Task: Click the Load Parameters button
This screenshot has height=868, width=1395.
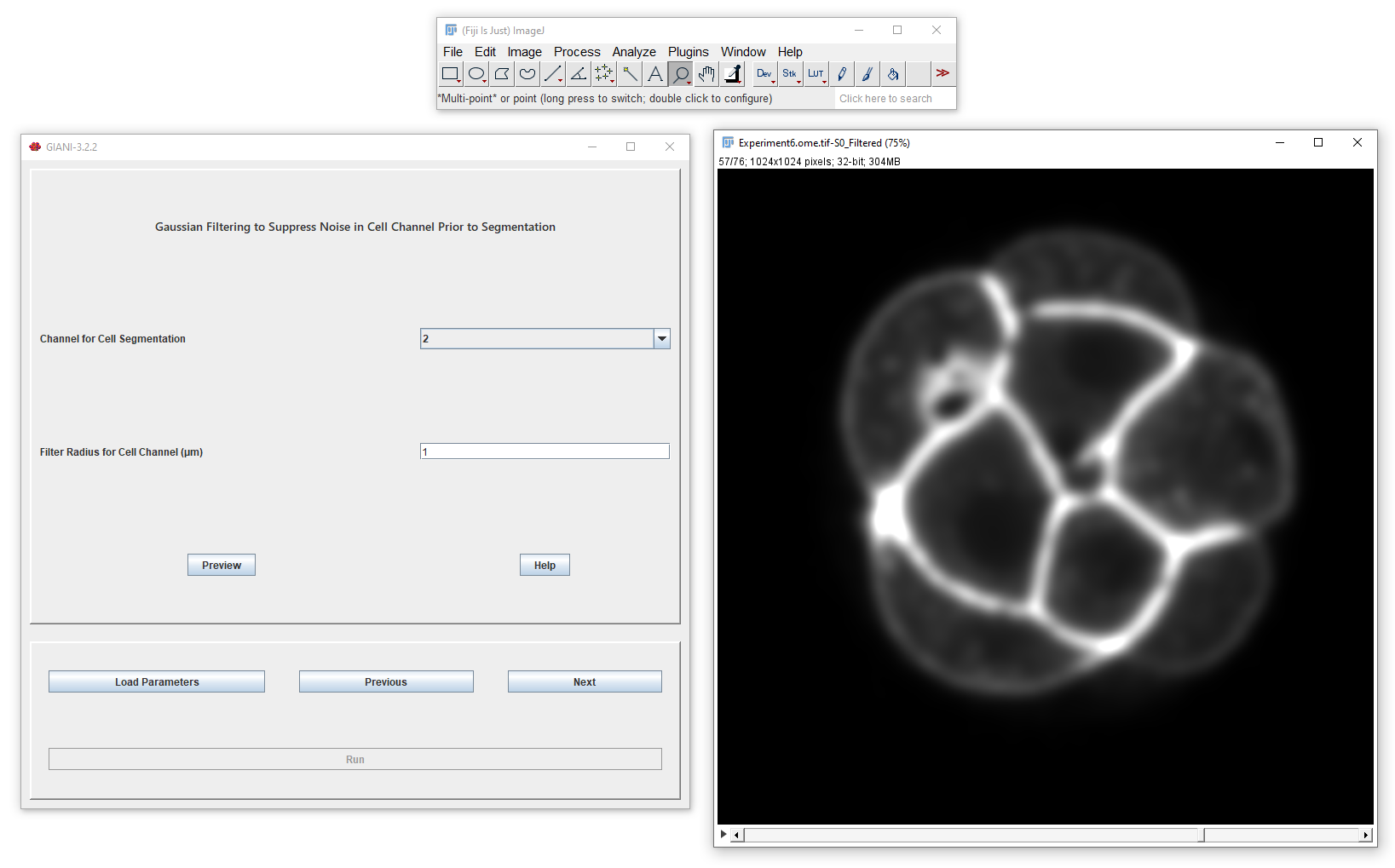Action: click(157, 681)
